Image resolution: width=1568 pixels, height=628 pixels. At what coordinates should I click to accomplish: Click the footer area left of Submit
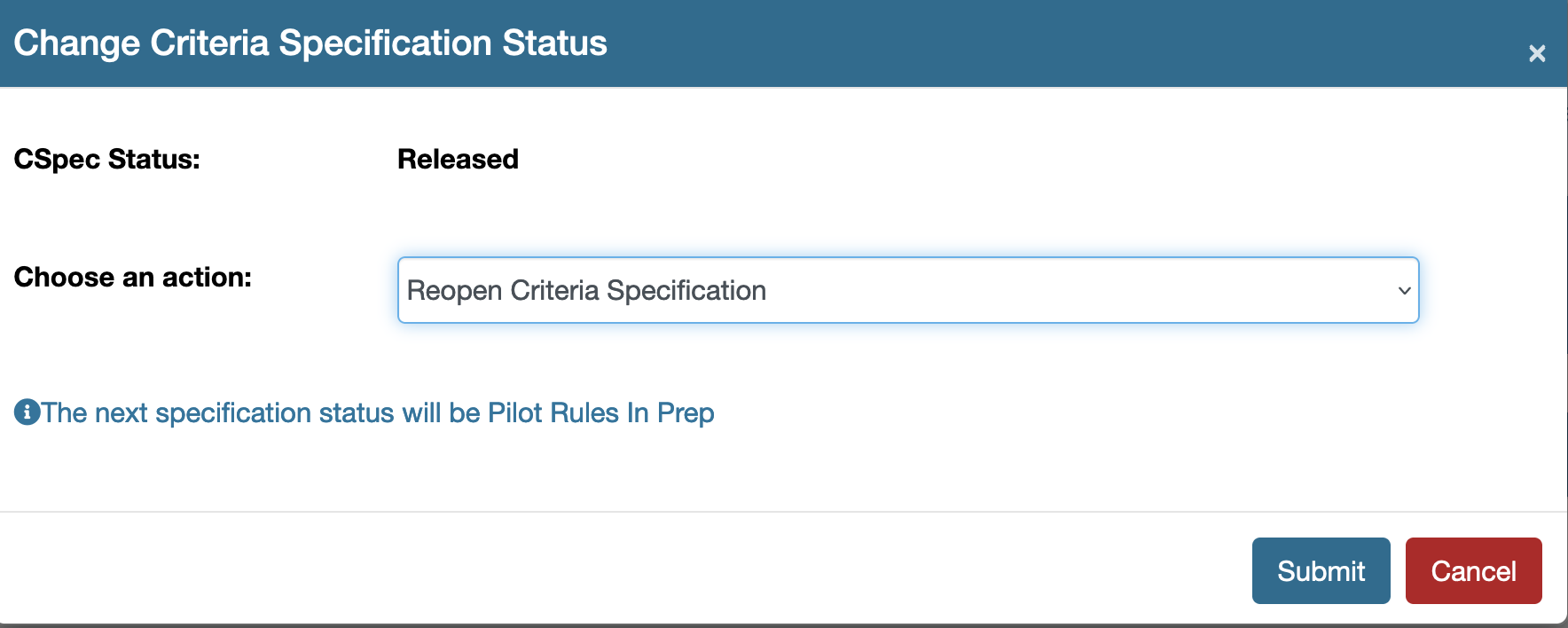click(x=621, y=570)
